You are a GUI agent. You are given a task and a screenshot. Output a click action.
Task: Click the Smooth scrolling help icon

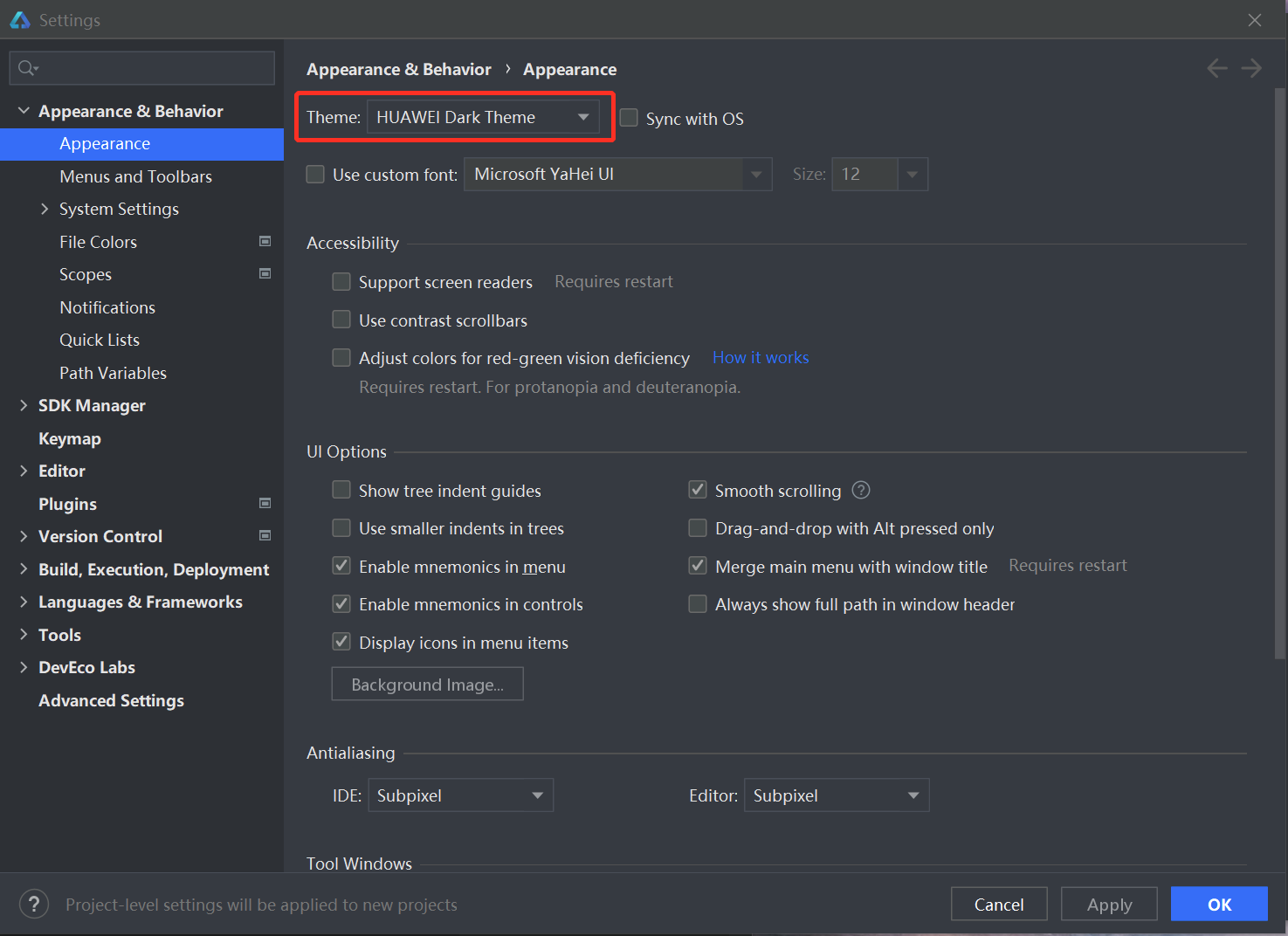point(861,490)
